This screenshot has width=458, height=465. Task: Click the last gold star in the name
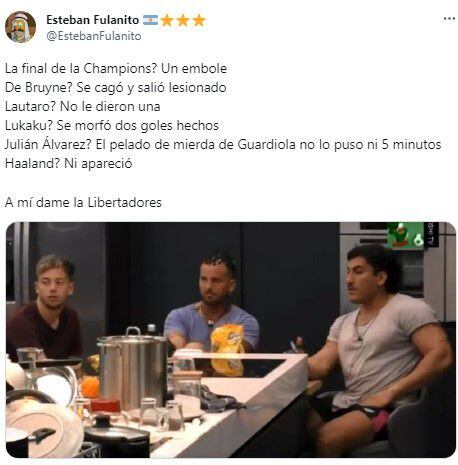pos(199,20)
